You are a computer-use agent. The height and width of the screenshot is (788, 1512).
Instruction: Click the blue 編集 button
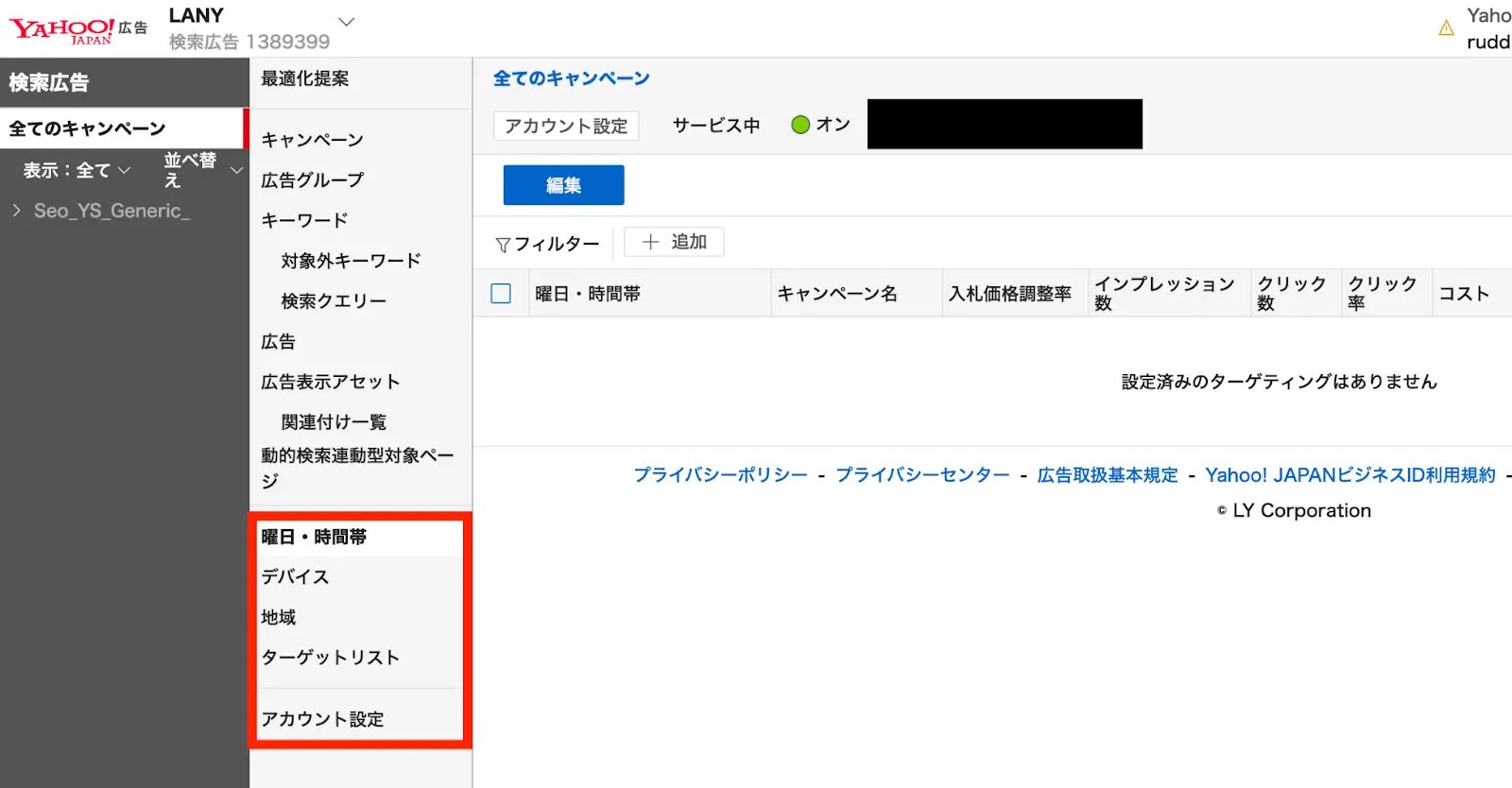click(x=563, y=185)
